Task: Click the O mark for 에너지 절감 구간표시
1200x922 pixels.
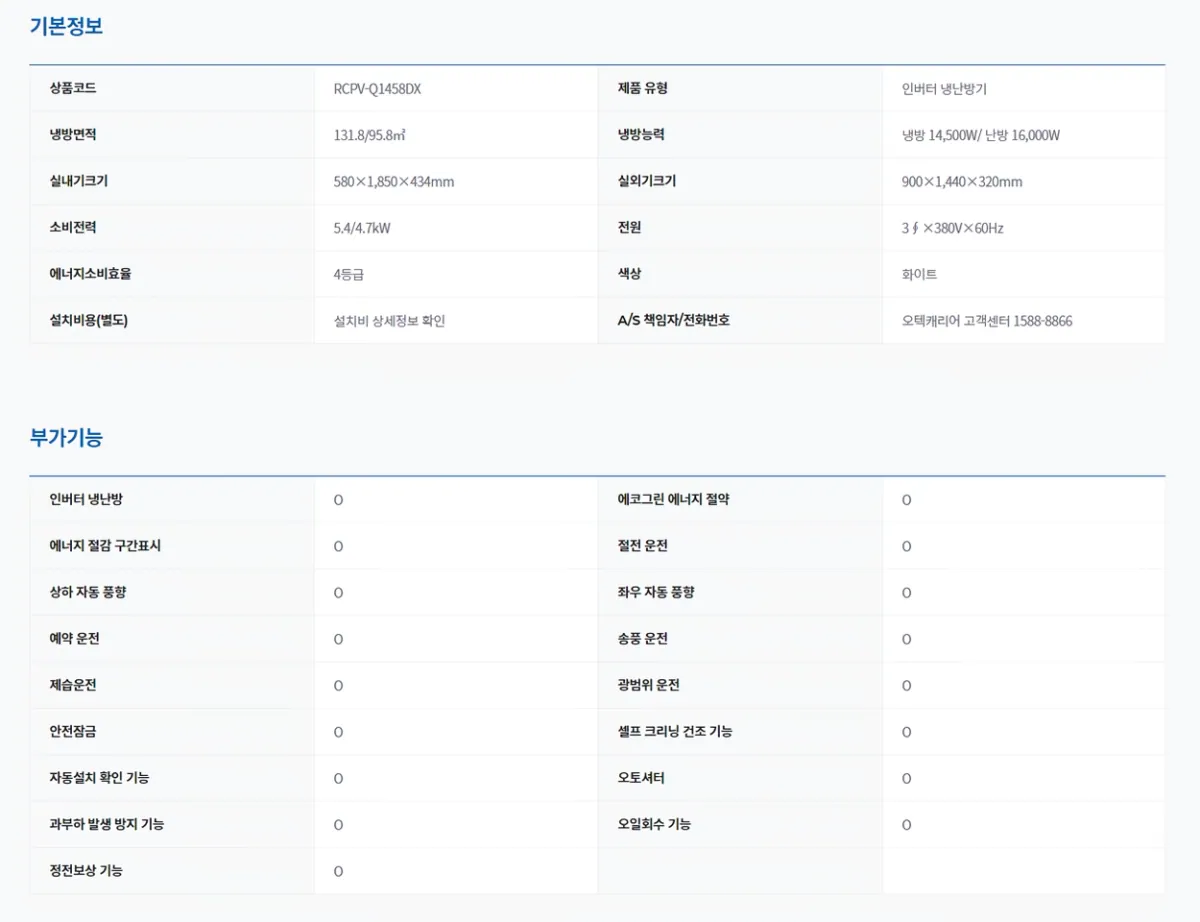Action: [338, 546]
